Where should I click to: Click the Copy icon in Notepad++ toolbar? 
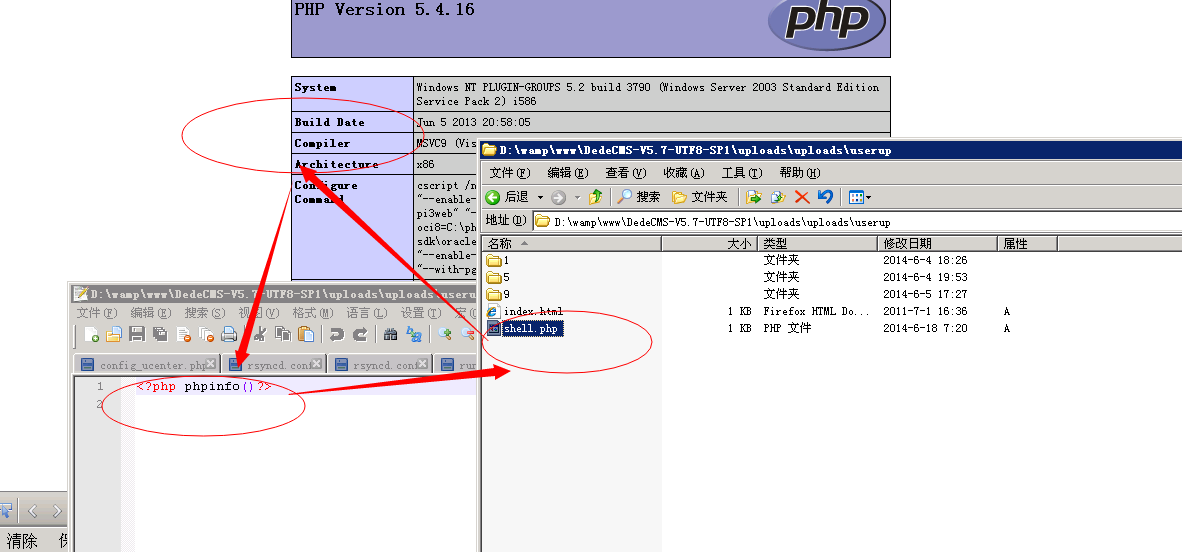pos(283,335)
